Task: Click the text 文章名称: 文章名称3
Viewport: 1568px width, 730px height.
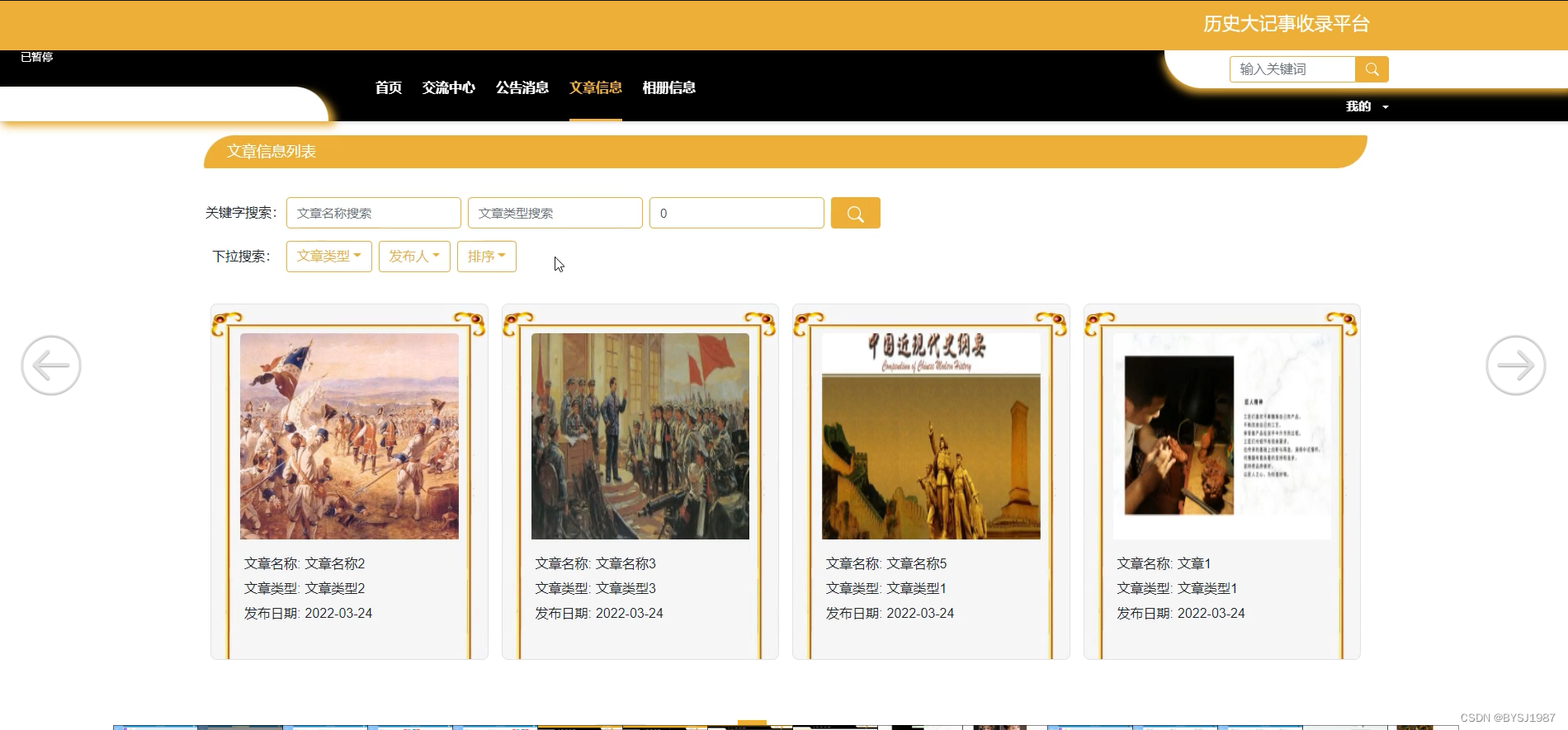Action: pos(596,563)
